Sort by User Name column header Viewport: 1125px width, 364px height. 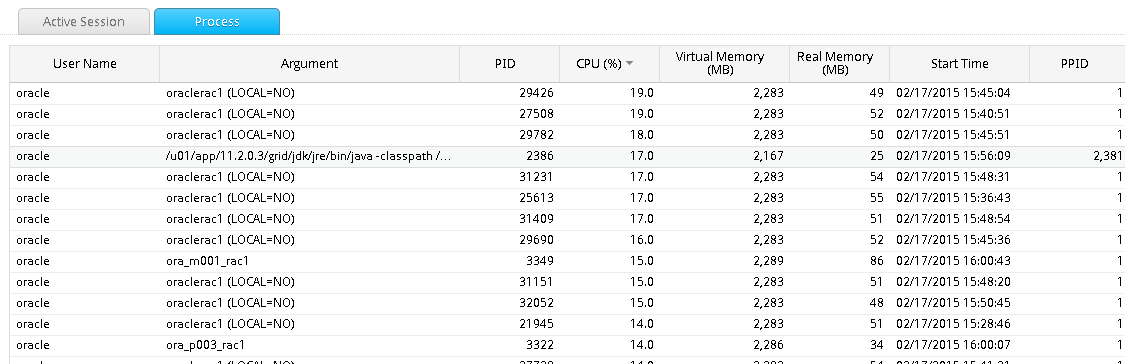[x=85, y=64]
